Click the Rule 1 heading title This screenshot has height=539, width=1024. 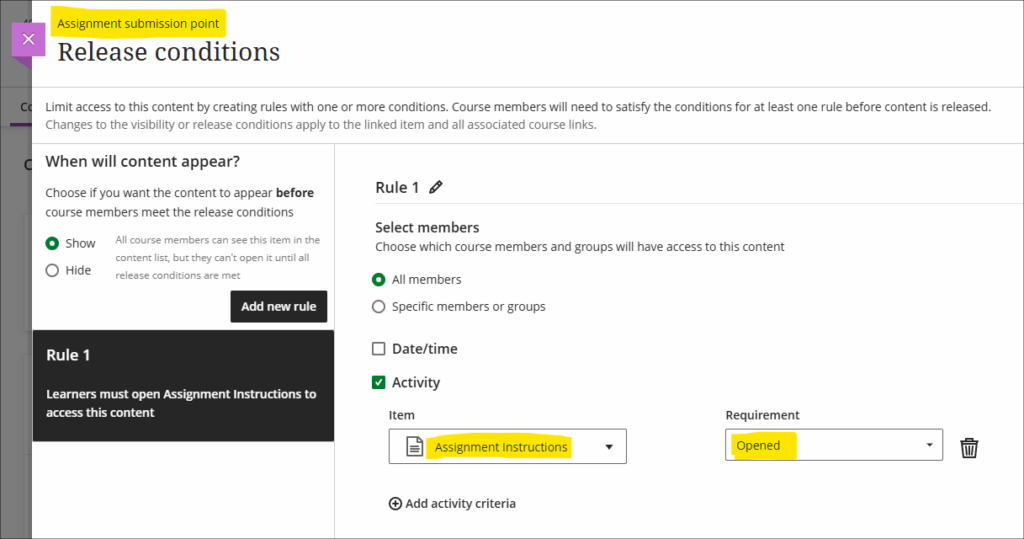397,187
